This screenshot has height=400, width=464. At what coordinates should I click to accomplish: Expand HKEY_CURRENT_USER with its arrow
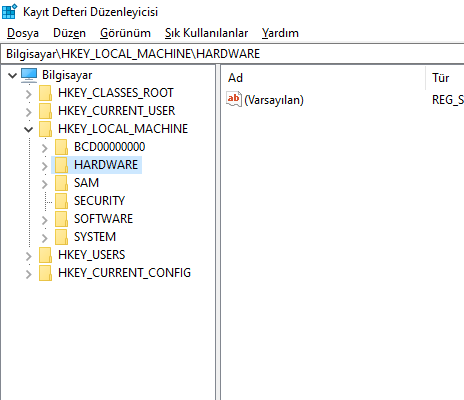tap(29, 112)
